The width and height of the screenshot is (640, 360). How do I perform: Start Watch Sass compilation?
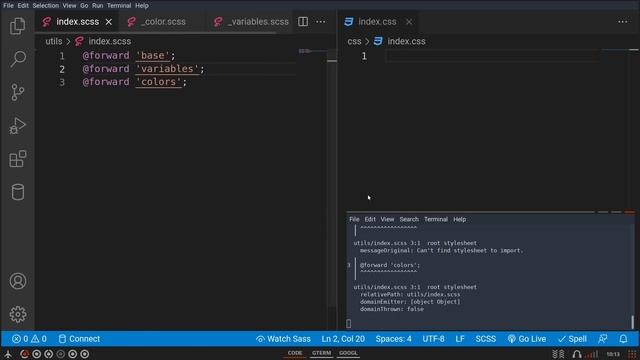(283, 339)
